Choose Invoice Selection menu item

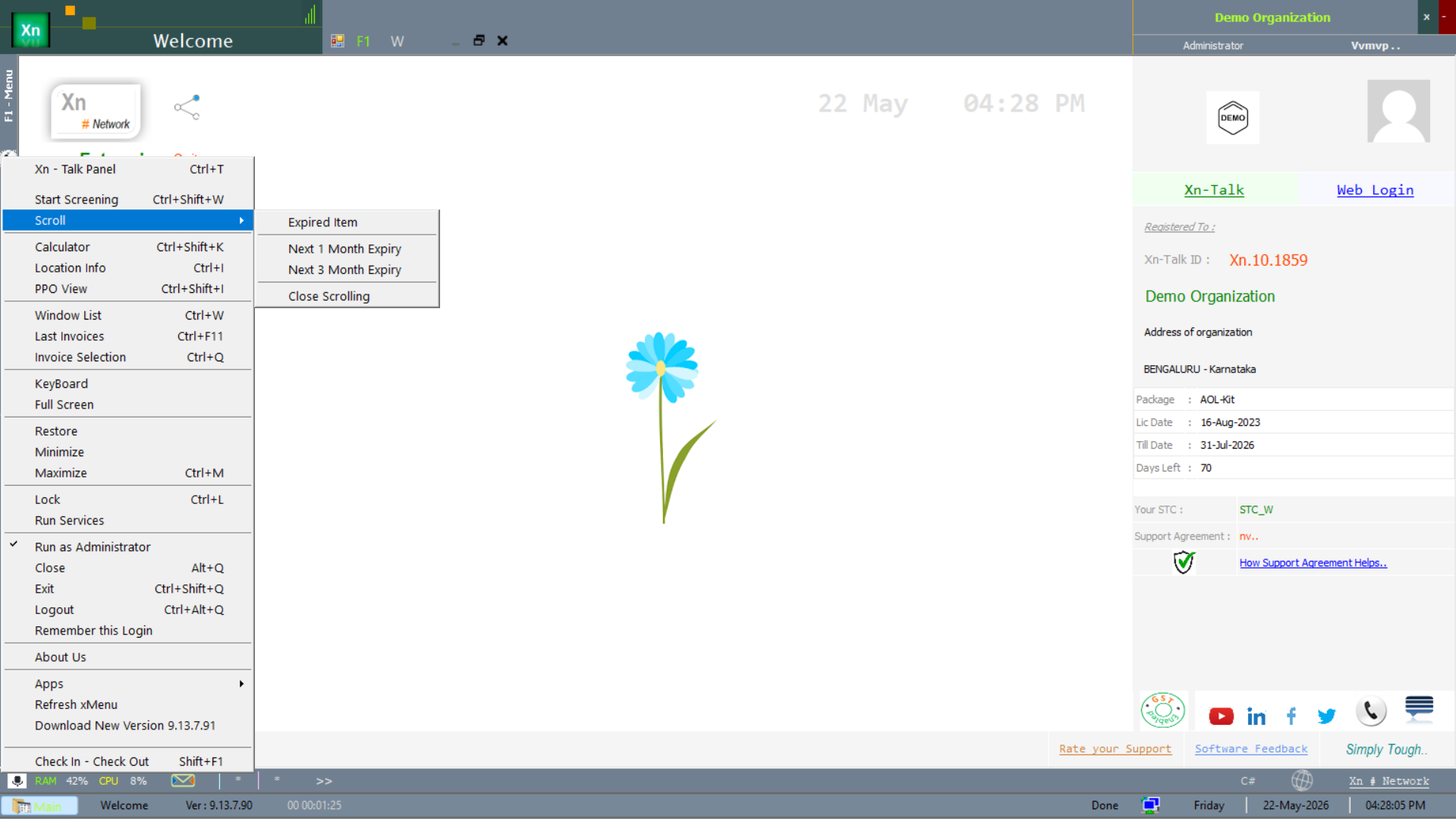tap(127, 357)
